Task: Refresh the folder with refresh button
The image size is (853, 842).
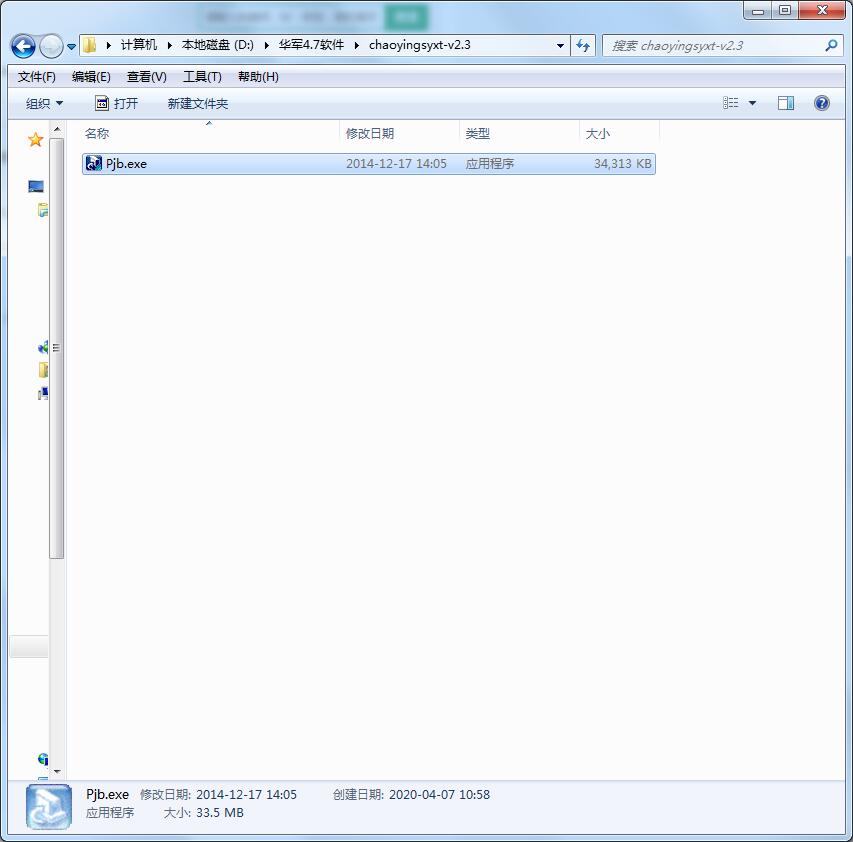Action: (x=583, y=46)
